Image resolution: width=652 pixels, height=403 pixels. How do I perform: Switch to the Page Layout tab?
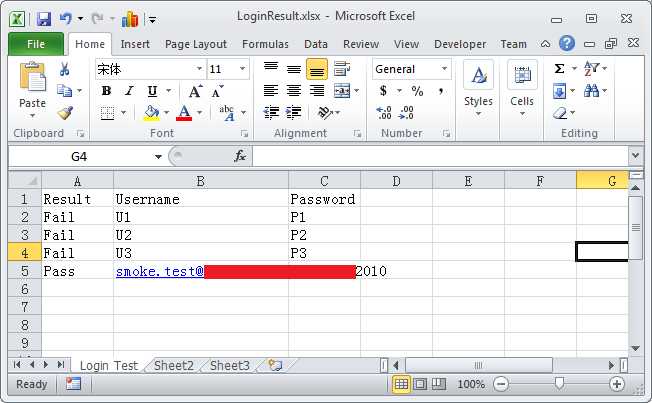pos(196,44)
